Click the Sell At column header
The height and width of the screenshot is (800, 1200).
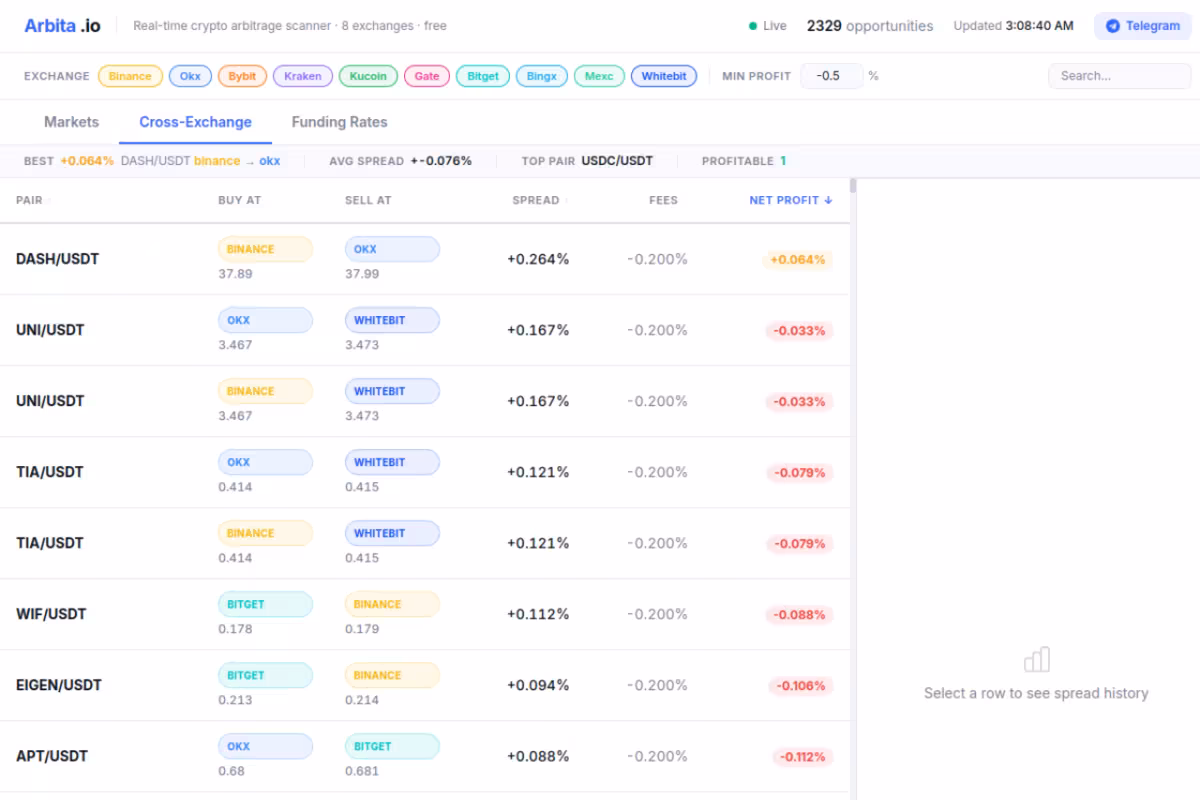click(368, 200)
